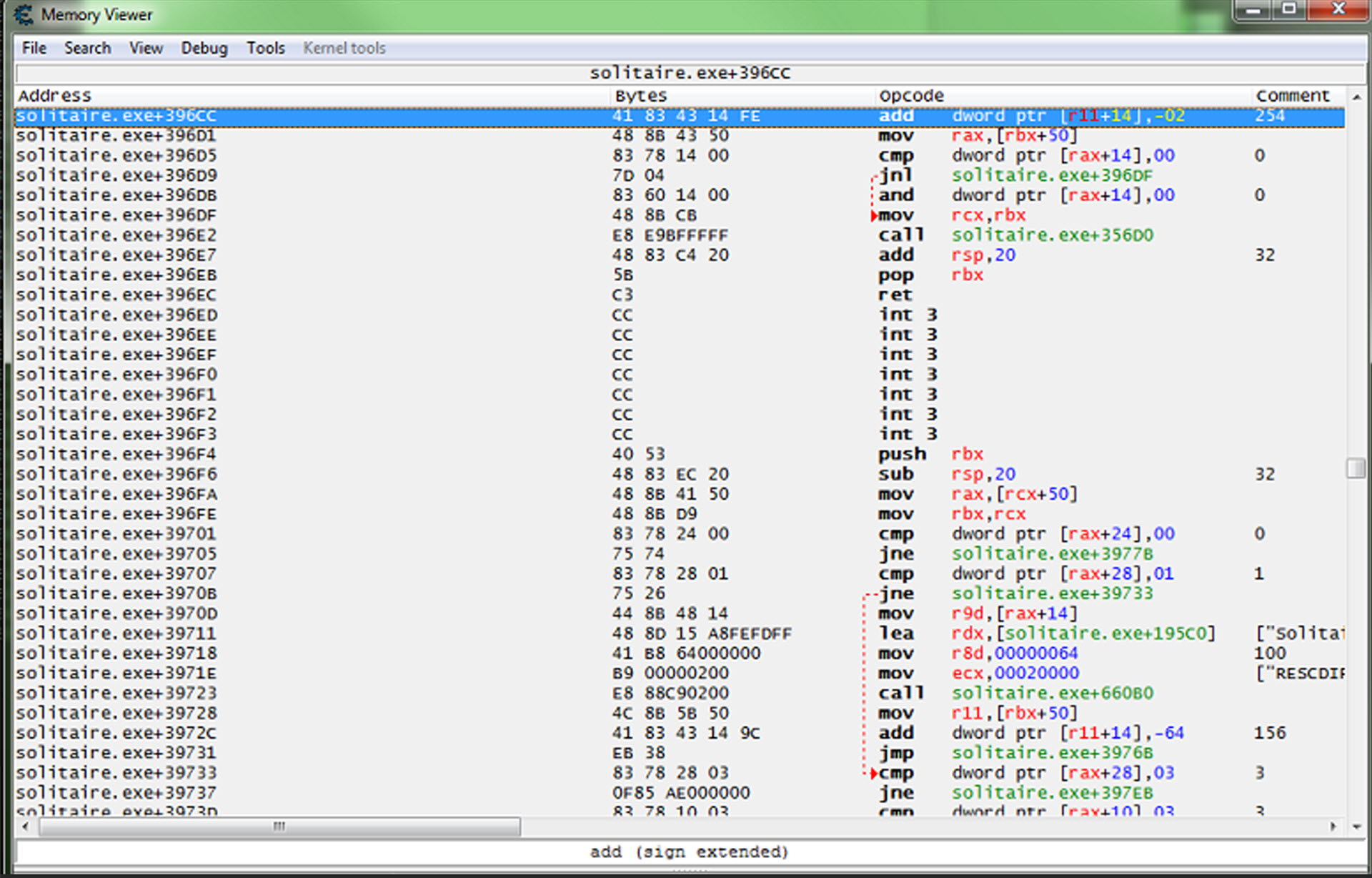Select row solitaire.exe+396D1
This screenshot has height=878, width=1372.
[679, 136]
